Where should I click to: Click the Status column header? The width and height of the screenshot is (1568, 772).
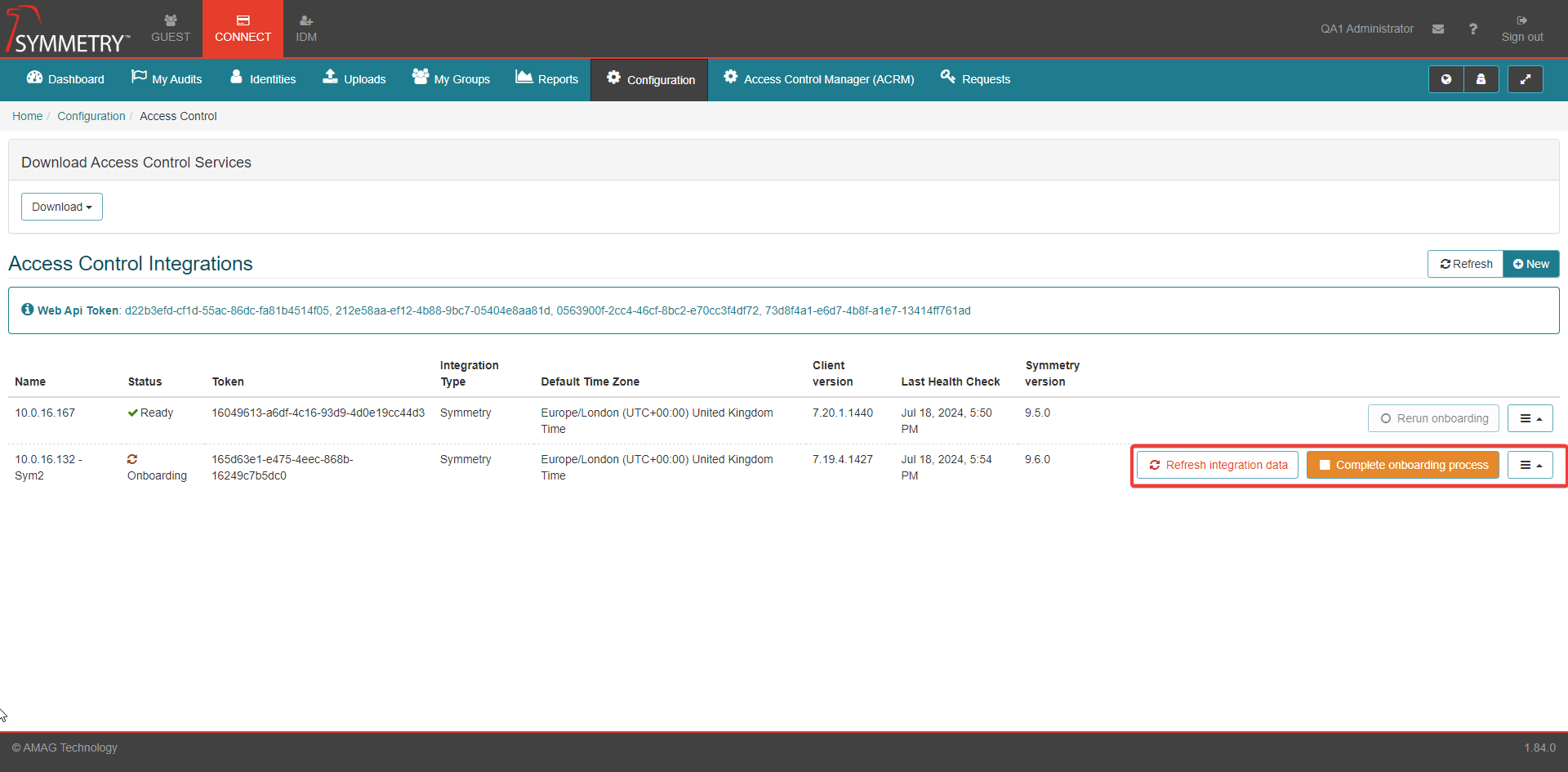coord(145,382)
